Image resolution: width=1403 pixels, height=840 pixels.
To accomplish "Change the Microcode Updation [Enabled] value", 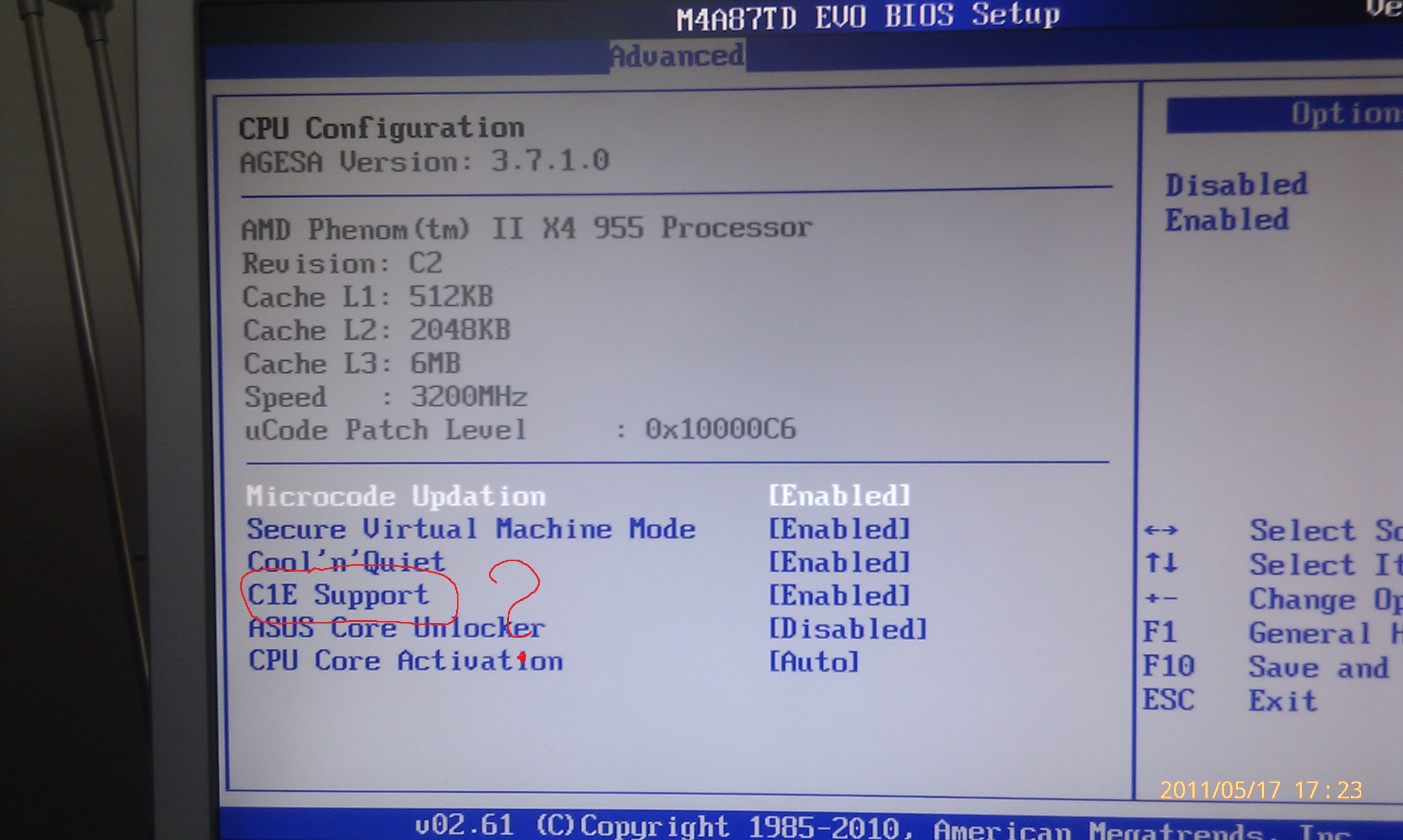I will point(839,495).
